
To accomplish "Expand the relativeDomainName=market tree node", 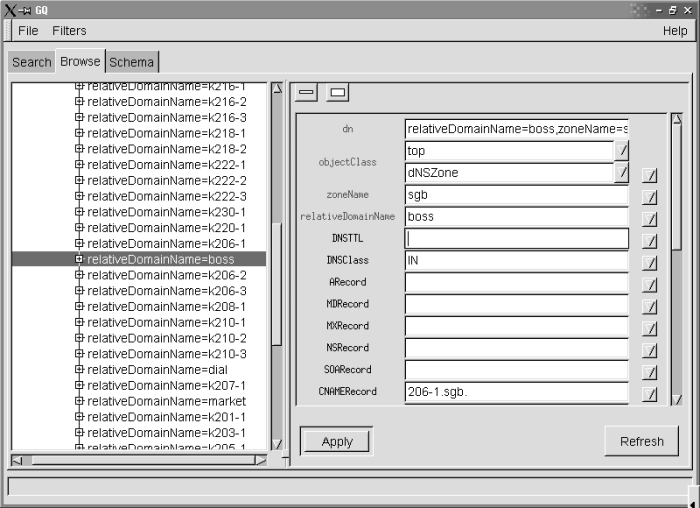I will [79, 401].
